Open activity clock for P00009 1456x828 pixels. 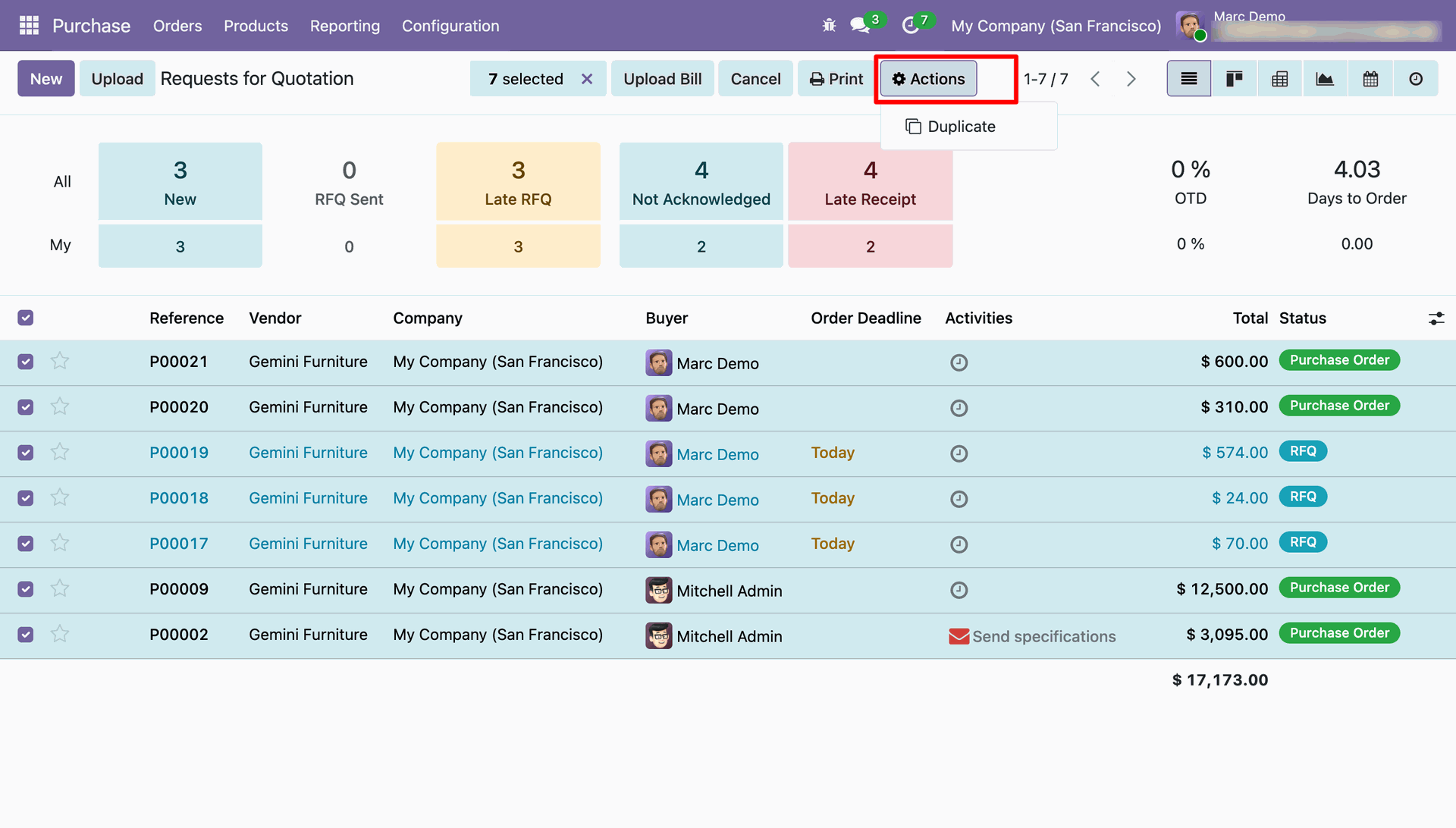[959, 590]
